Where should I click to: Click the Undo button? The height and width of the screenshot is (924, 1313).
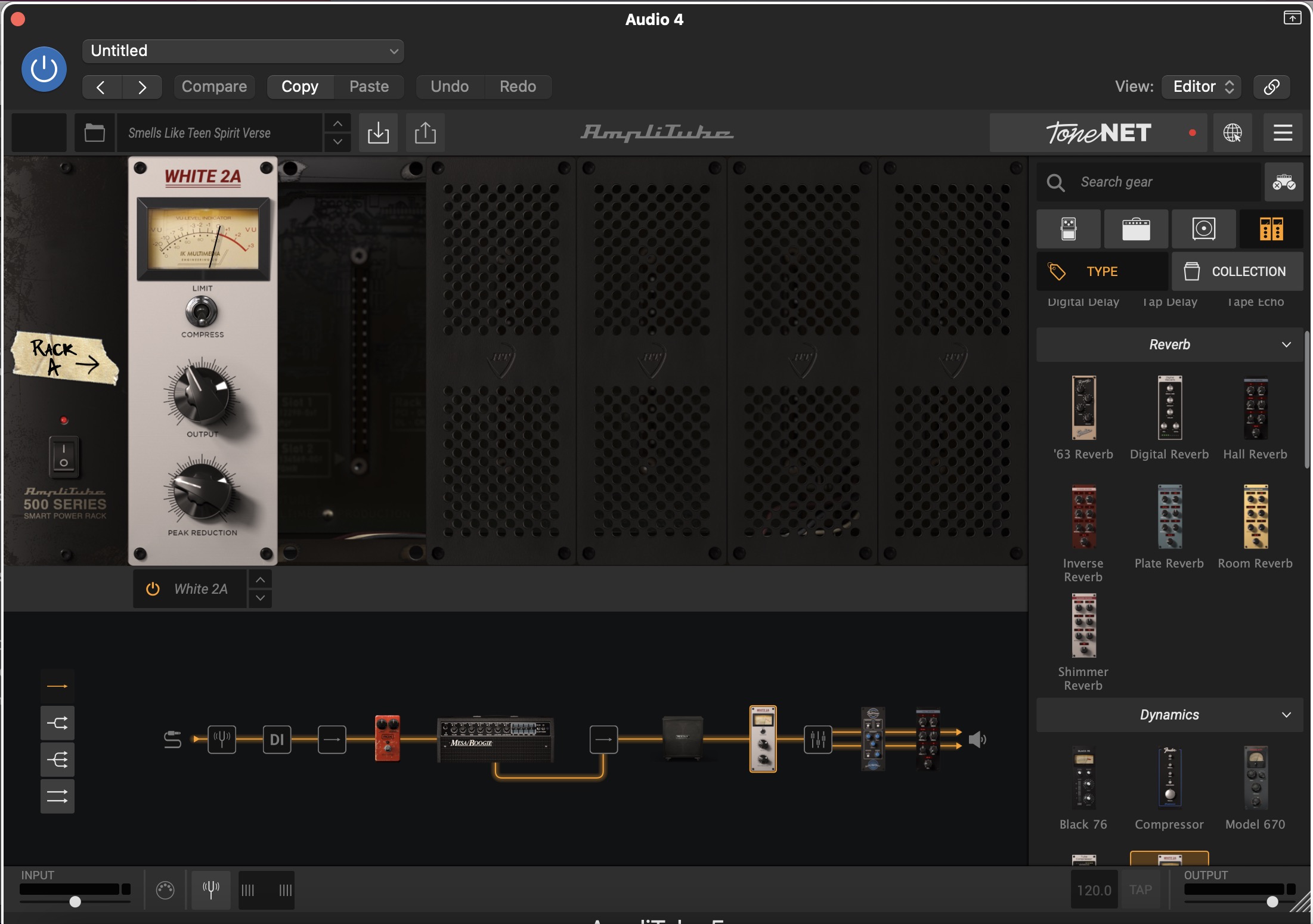[x=450, y=87]
